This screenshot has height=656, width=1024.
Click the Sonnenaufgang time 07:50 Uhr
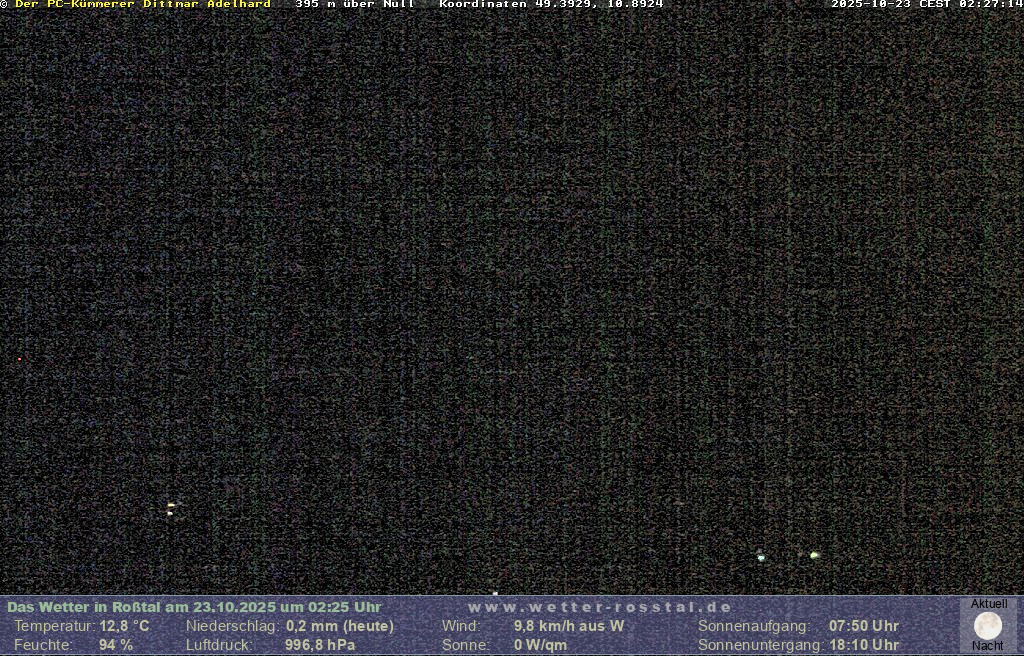[863, 626]
